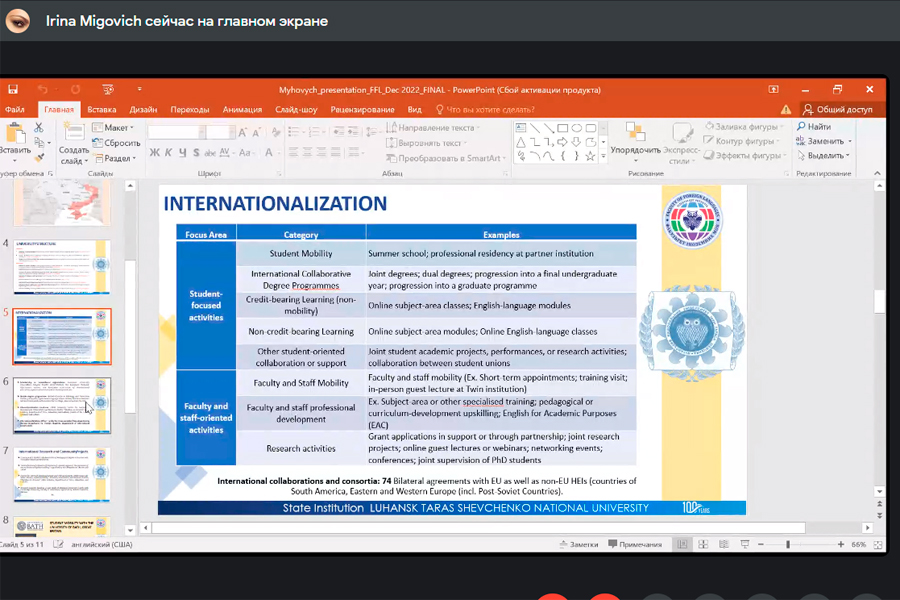Toggle the Примечания comments pane
Screen dimensions: 900x600
[x=633, y=544]
